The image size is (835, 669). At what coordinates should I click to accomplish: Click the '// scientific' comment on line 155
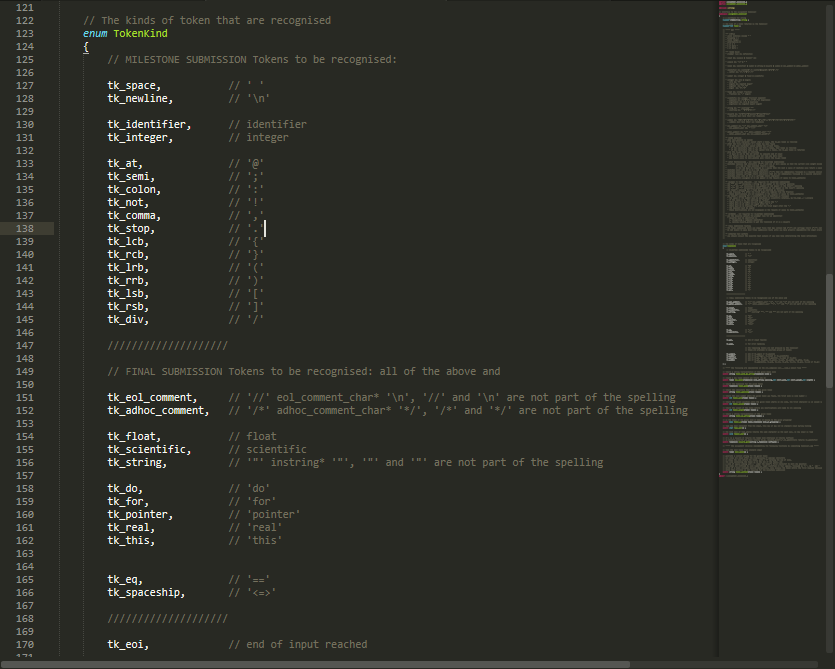pos(268,450)
